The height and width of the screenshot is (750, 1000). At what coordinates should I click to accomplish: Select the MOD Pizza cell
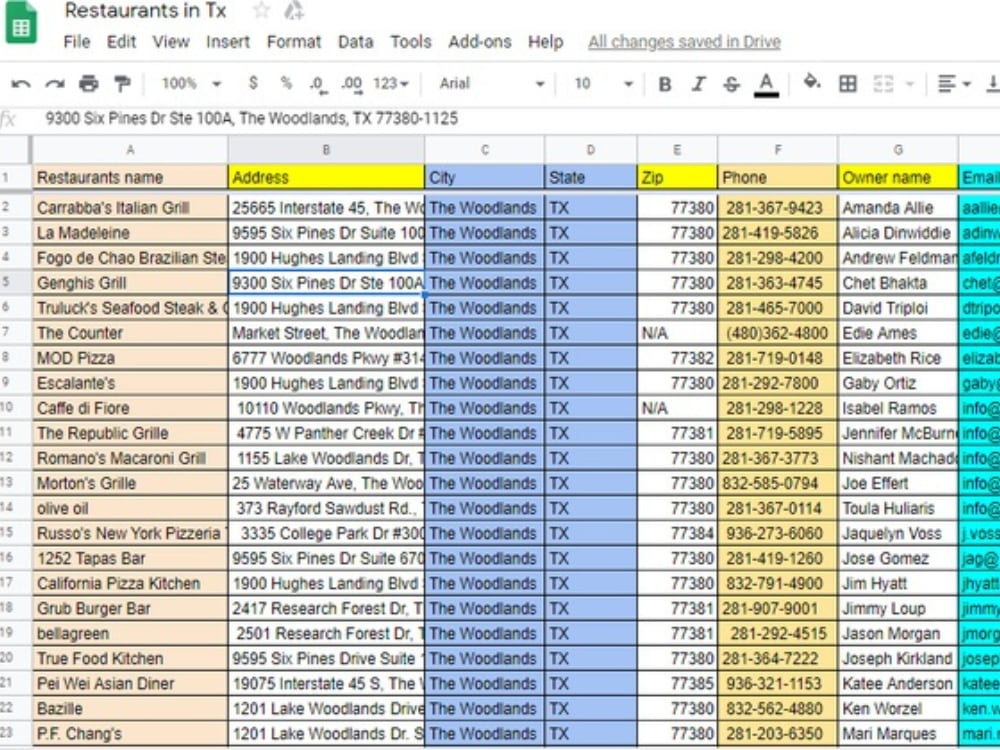130,358
